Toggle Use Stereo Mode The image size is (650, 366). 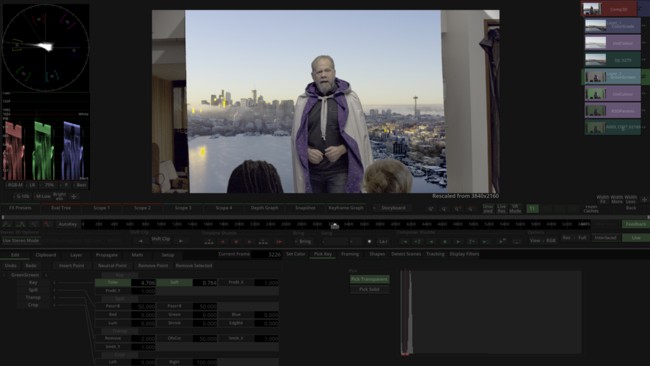pyautogui.click(x=21, y=240)
